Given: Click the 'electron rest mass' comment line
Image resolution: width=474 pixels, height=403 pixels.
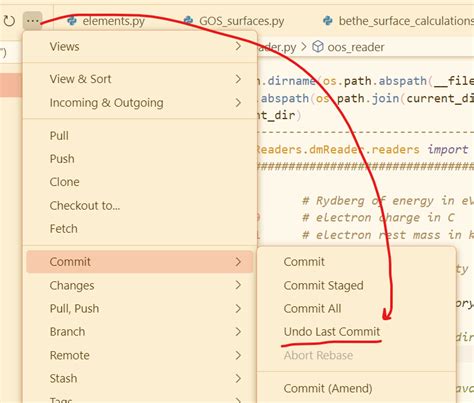Looking at the screenshot, I should [388, 235].
